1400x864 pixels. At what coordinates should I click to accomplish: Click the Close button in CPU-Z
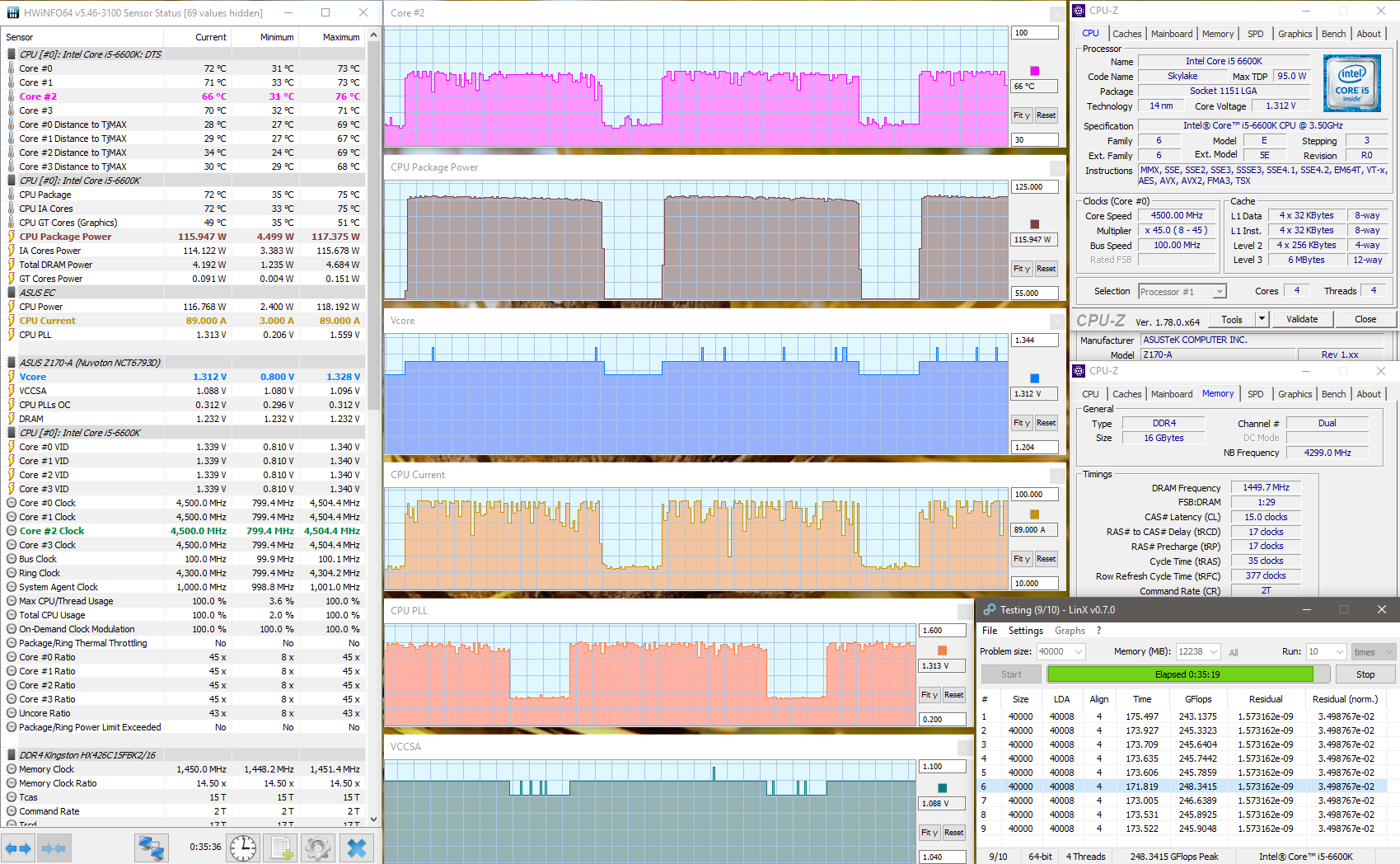pos(1365,319)
